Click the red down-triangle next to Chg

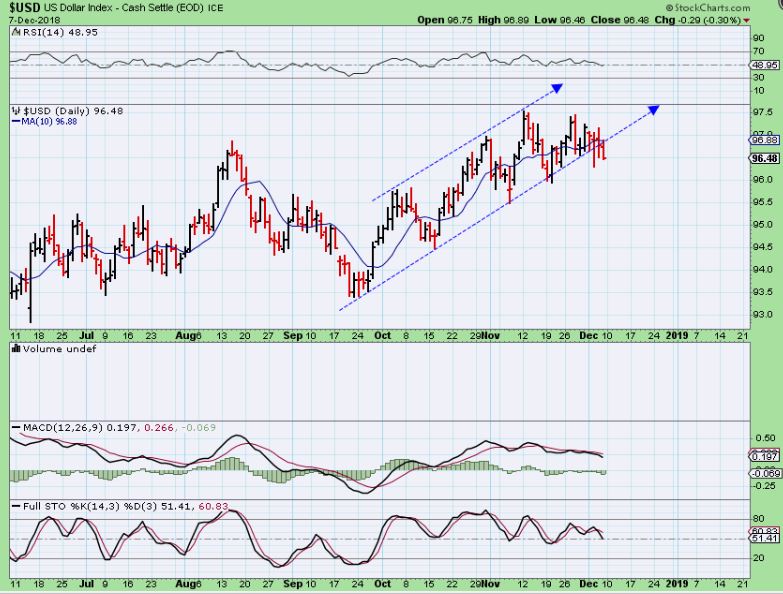(747, 20)
